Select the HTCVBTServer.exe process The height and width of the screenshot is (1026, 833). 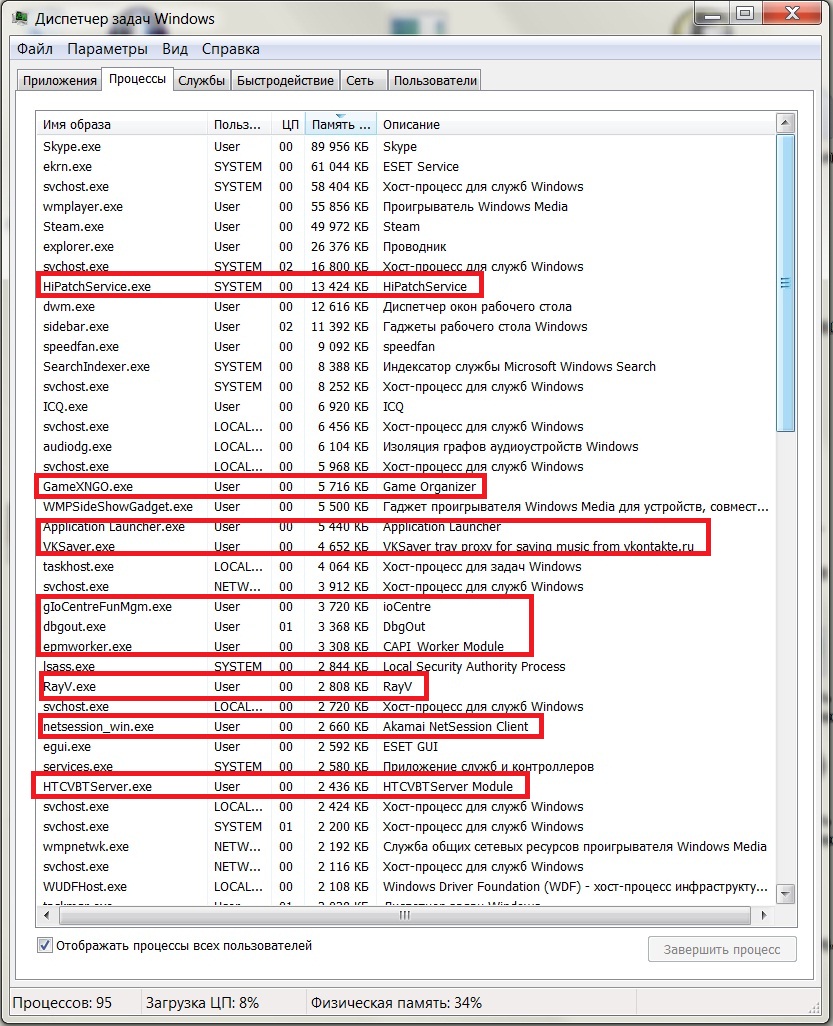point(406,787)
